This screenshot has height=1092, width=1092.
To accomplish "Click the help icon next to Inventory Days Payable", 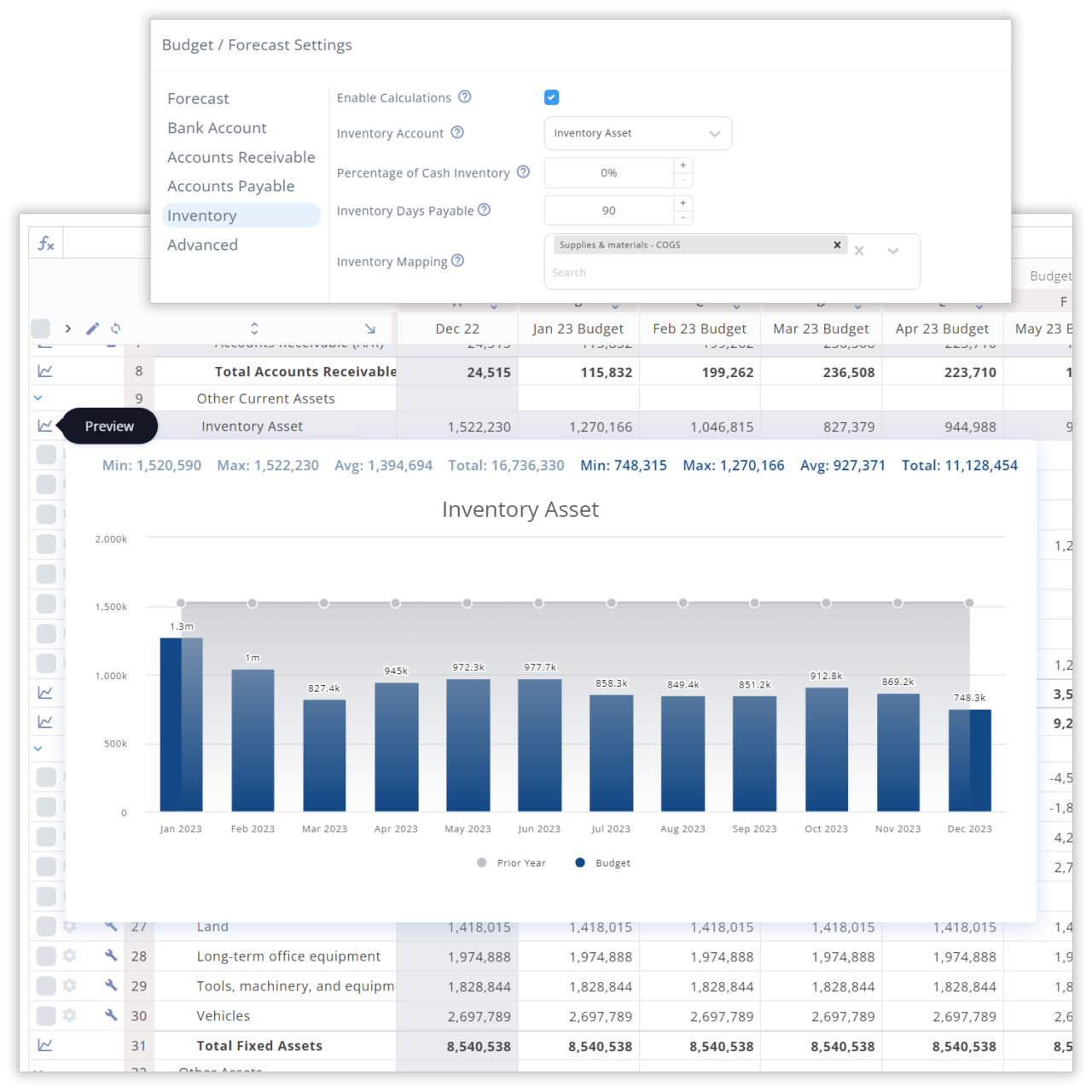I will click(485, 210).
